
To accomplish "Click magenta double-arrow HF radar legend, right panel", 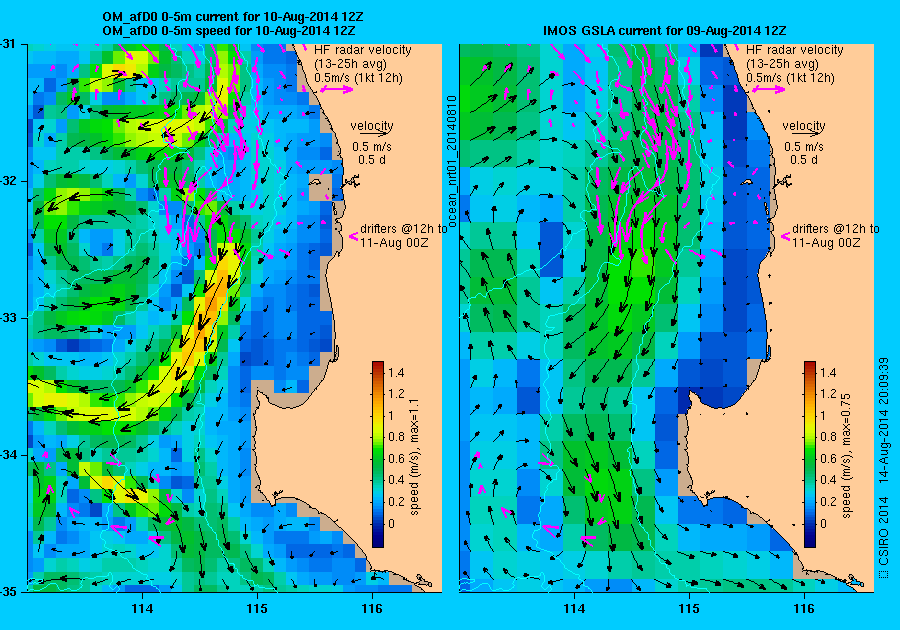I will 769,89.
